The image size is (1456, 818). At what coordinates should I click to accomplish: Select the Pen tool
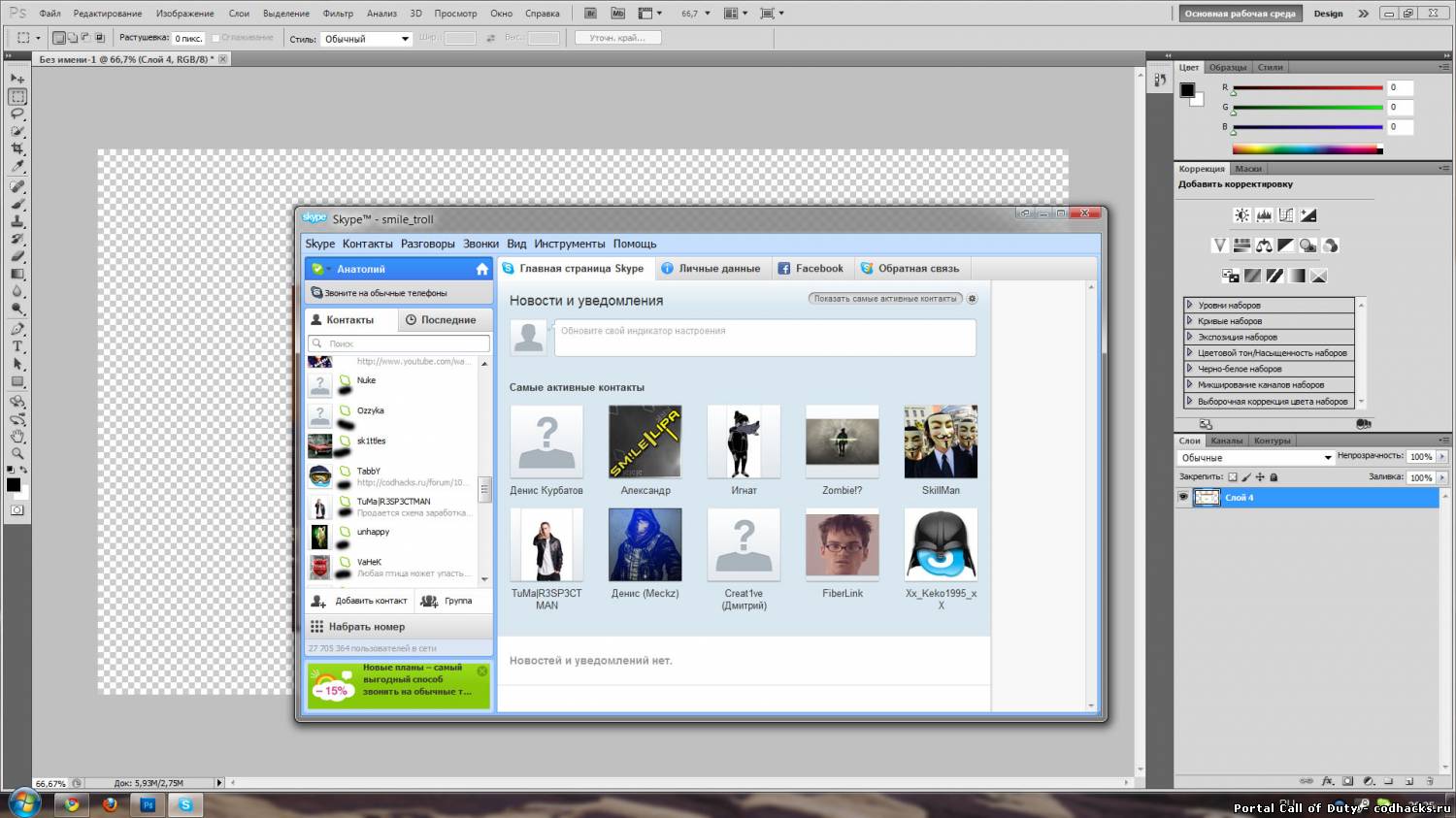coord(17,329)
